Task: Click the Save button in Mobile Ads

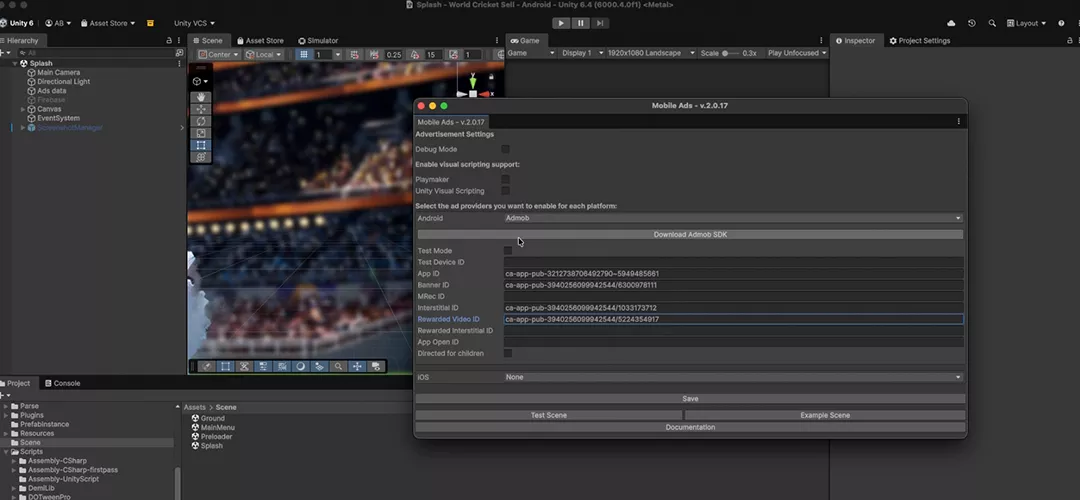Action: click(690, 398)
